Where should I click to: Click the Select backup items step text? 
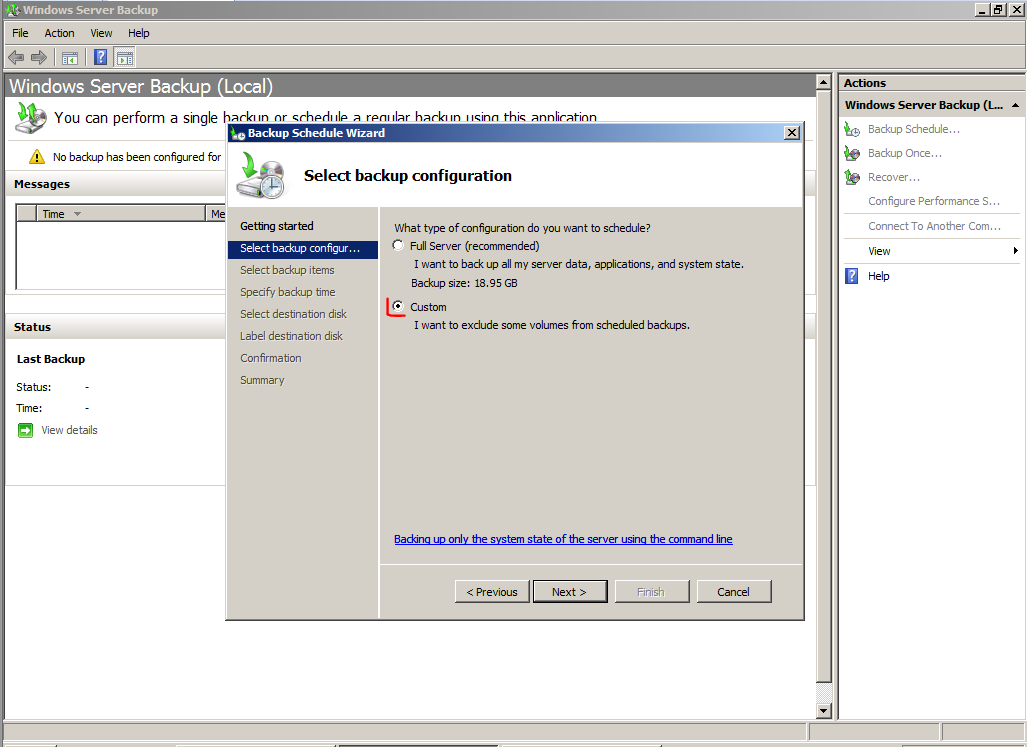pos(287,270)
